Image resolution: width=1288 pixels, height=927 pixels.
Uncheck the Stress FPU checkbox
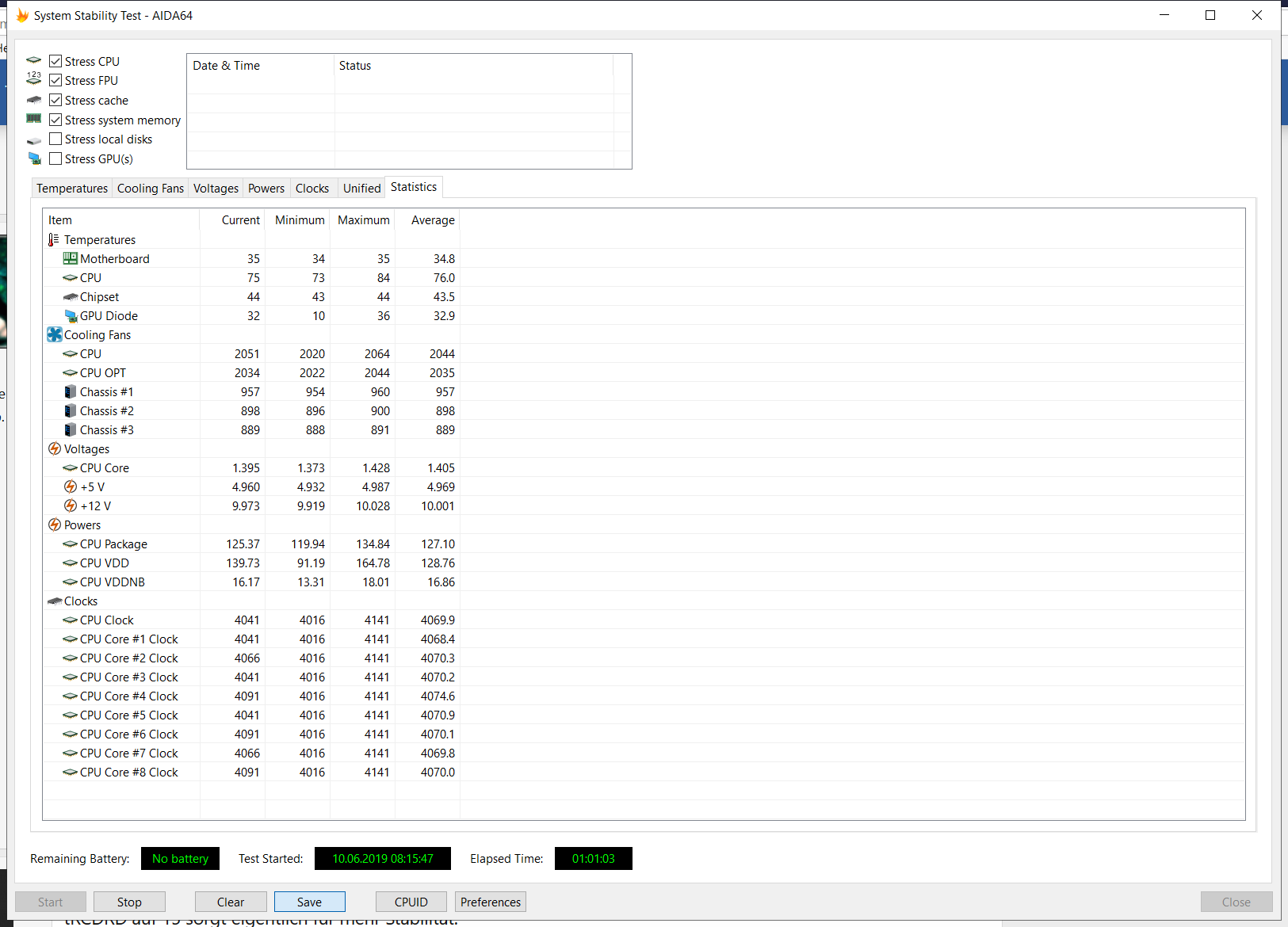click(x=55, y=80)
